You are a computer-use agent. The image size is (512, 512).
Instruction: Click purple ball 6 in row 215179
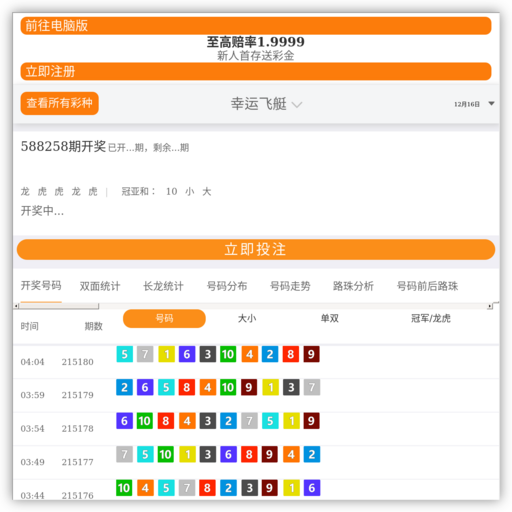click(145, 387)
